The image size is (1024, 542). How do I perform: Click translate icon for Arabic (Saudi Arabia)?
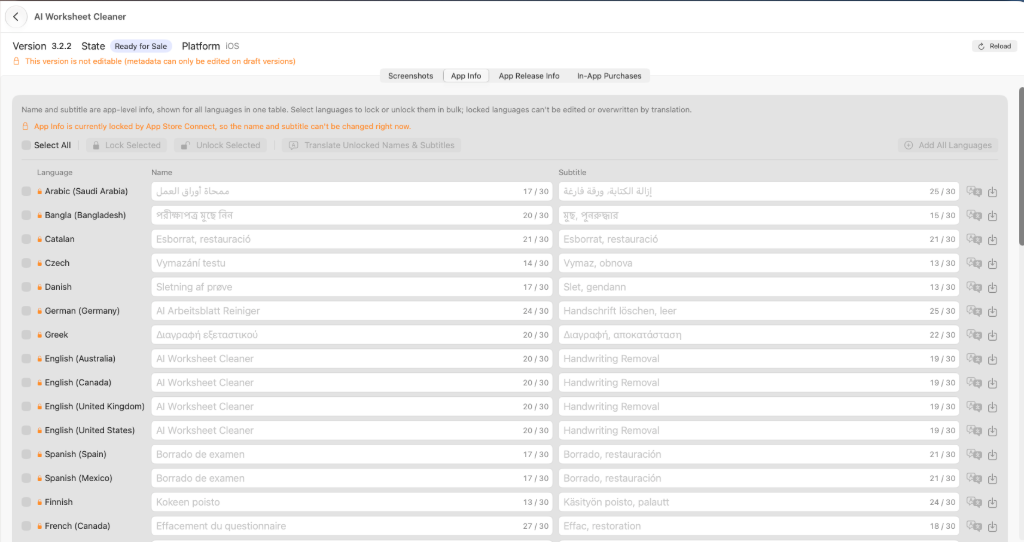pyautogui.click(x=974, y=191)
